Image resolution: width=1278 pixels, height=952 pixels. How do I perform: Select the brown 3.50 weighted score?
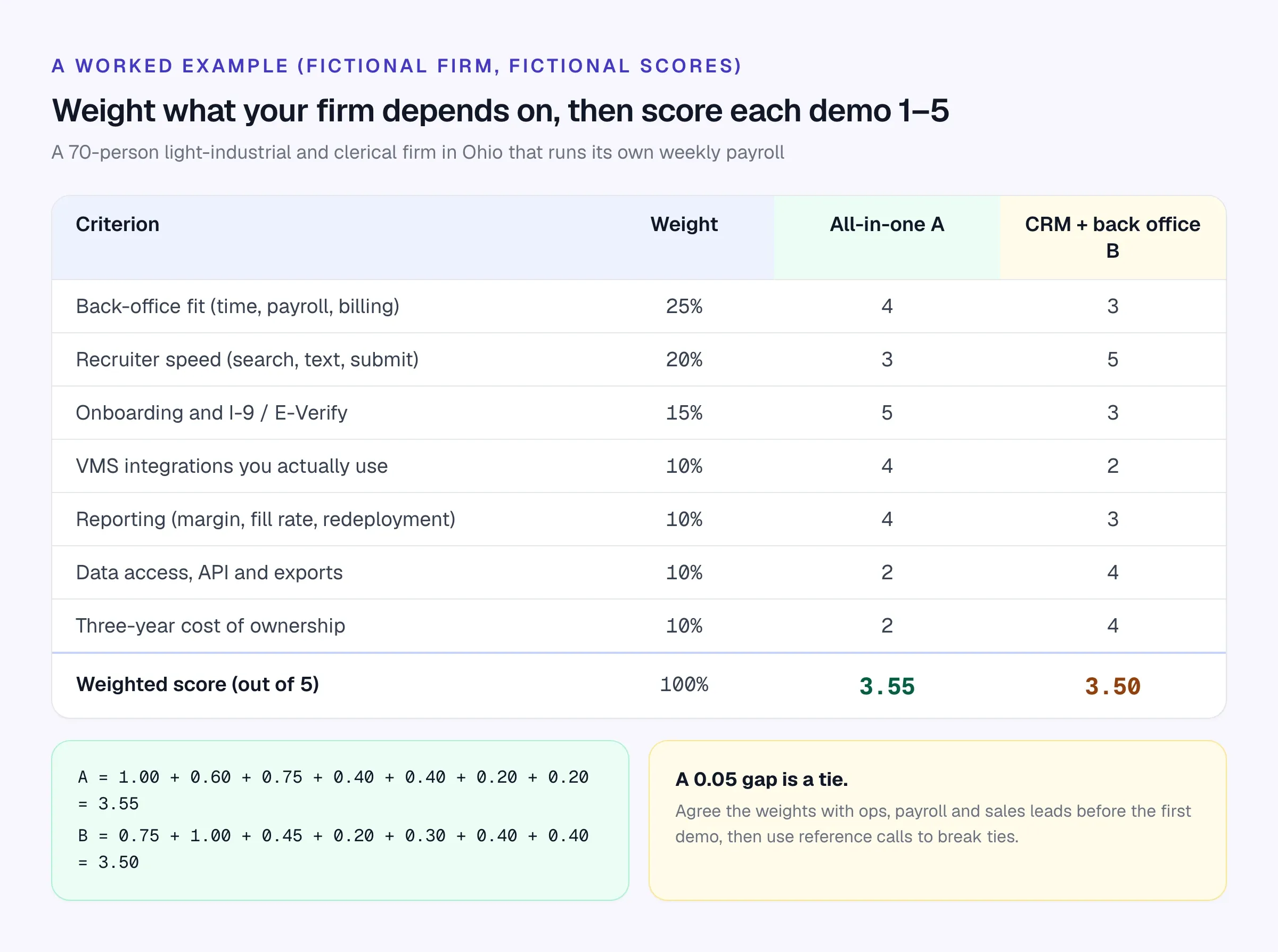click(1112, 686)
